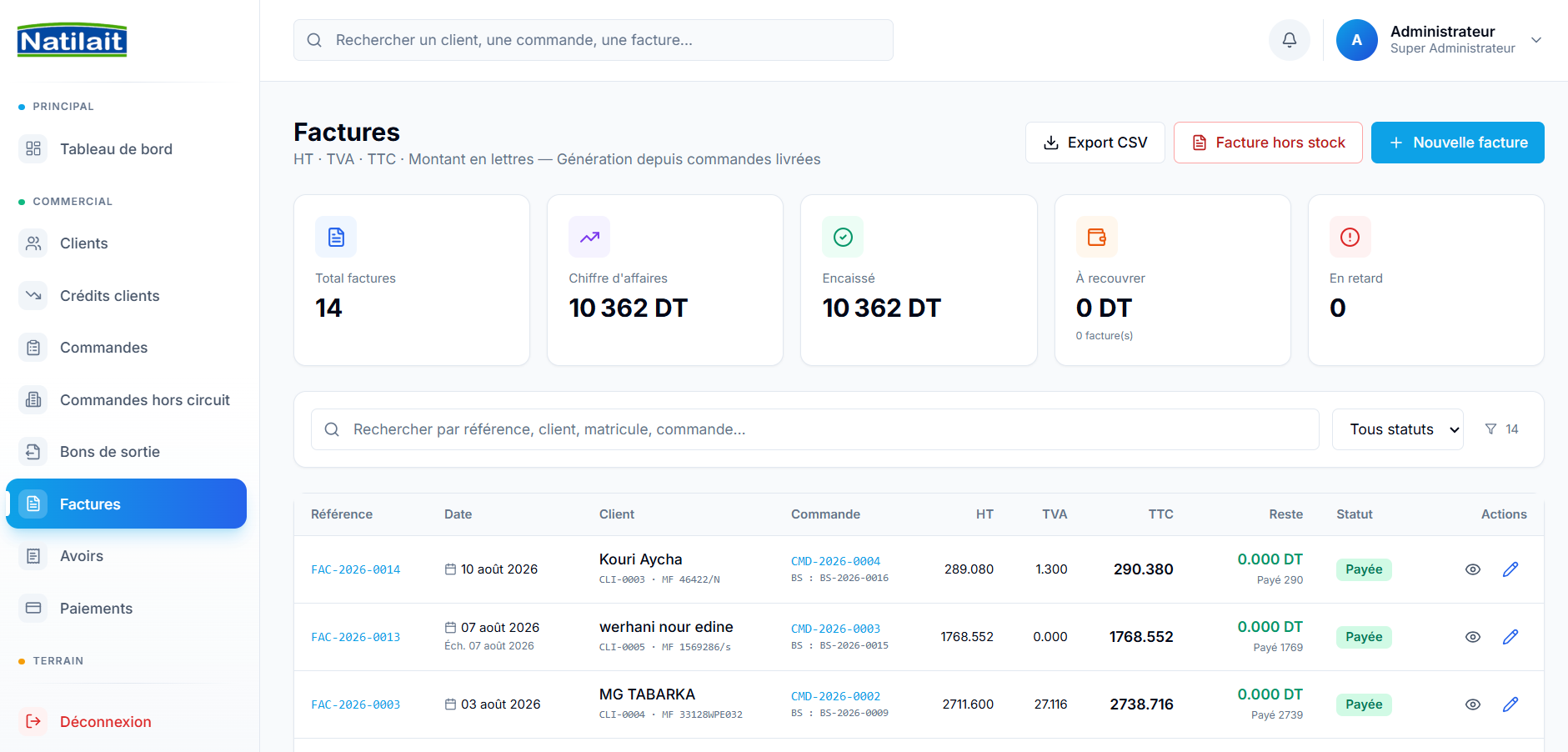
Task: Open invoice FAC-2026-0003
Action: point(355,704)
